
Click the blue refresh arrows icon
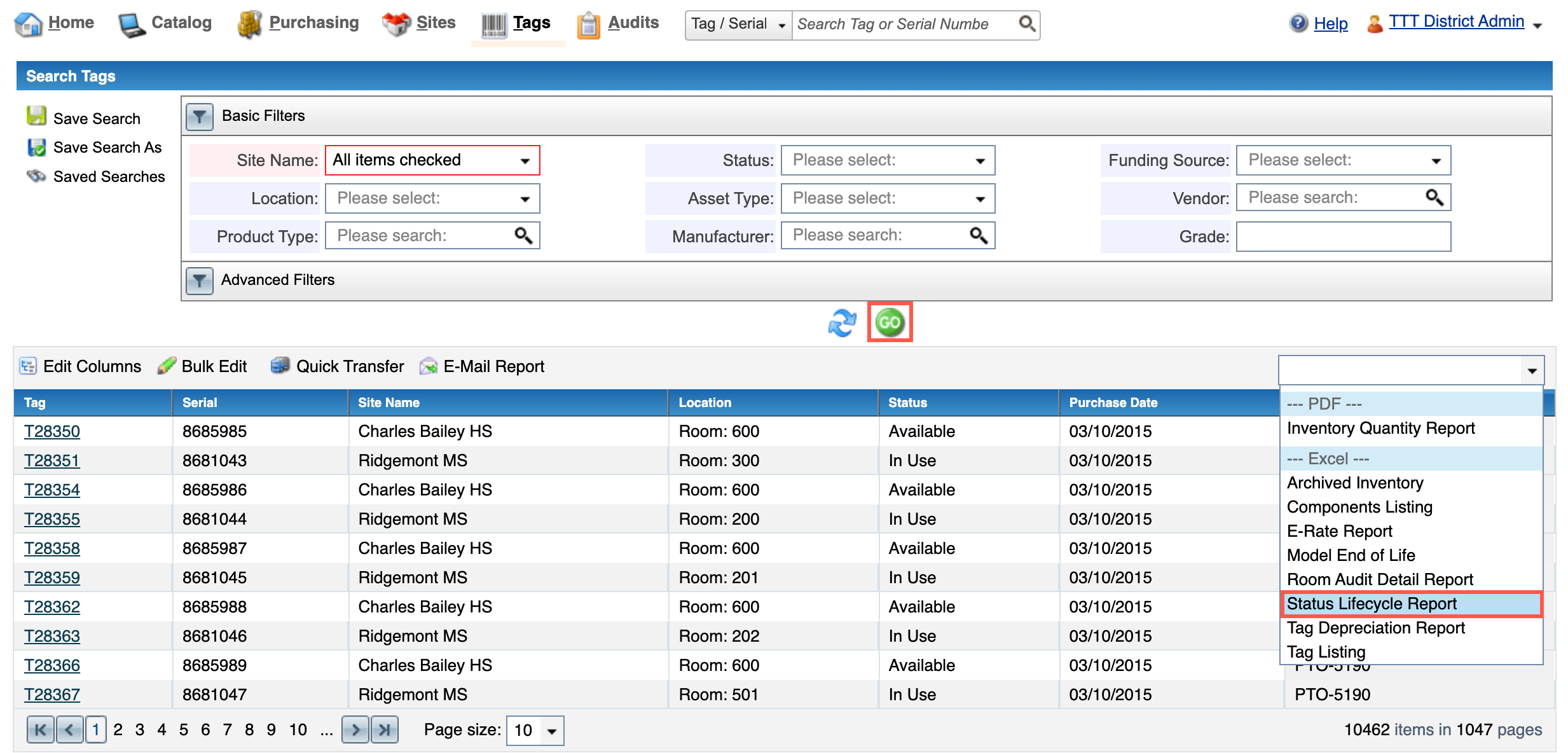(x=842, y=322)
